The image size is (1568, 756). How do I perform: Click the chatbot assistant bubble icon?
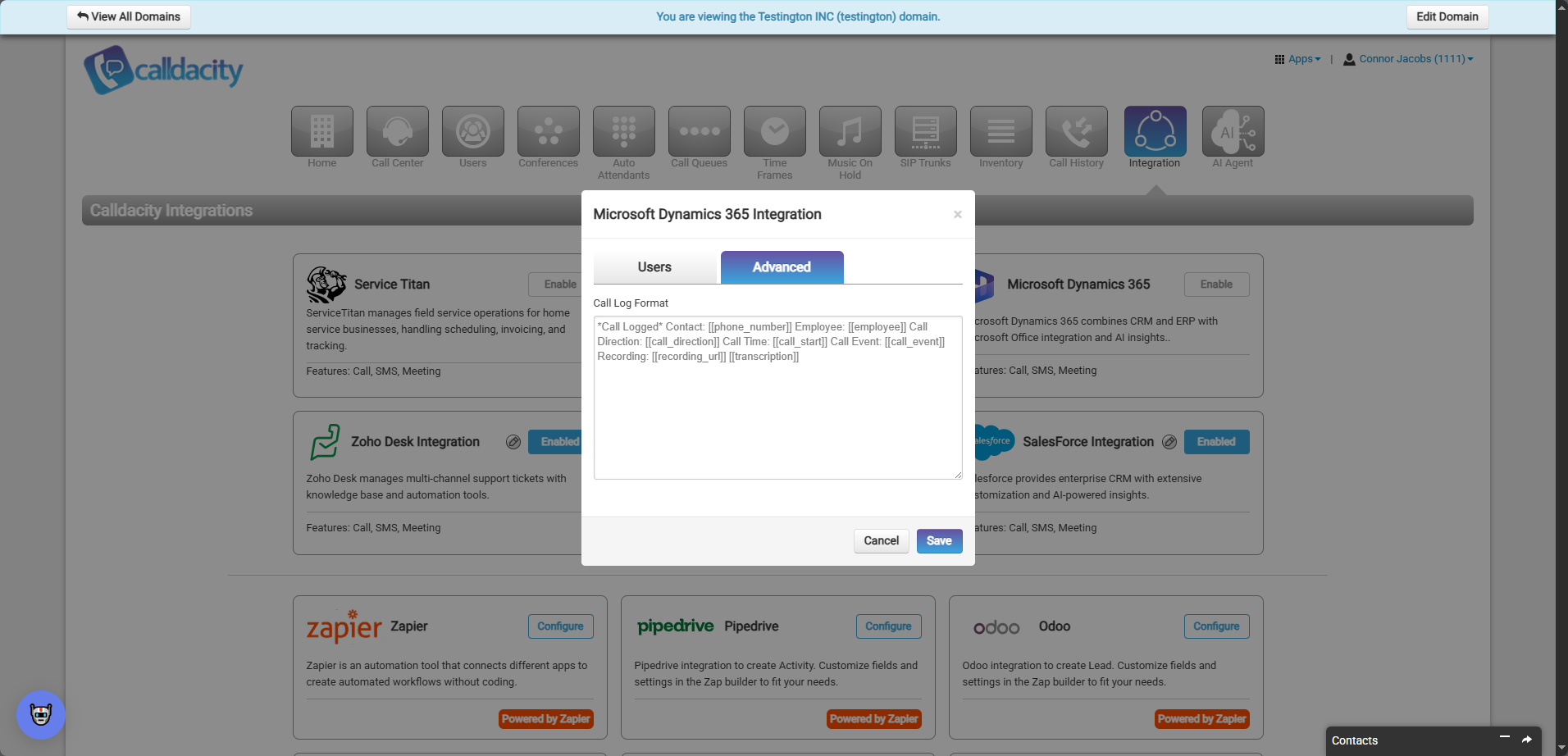coord(41,715)
